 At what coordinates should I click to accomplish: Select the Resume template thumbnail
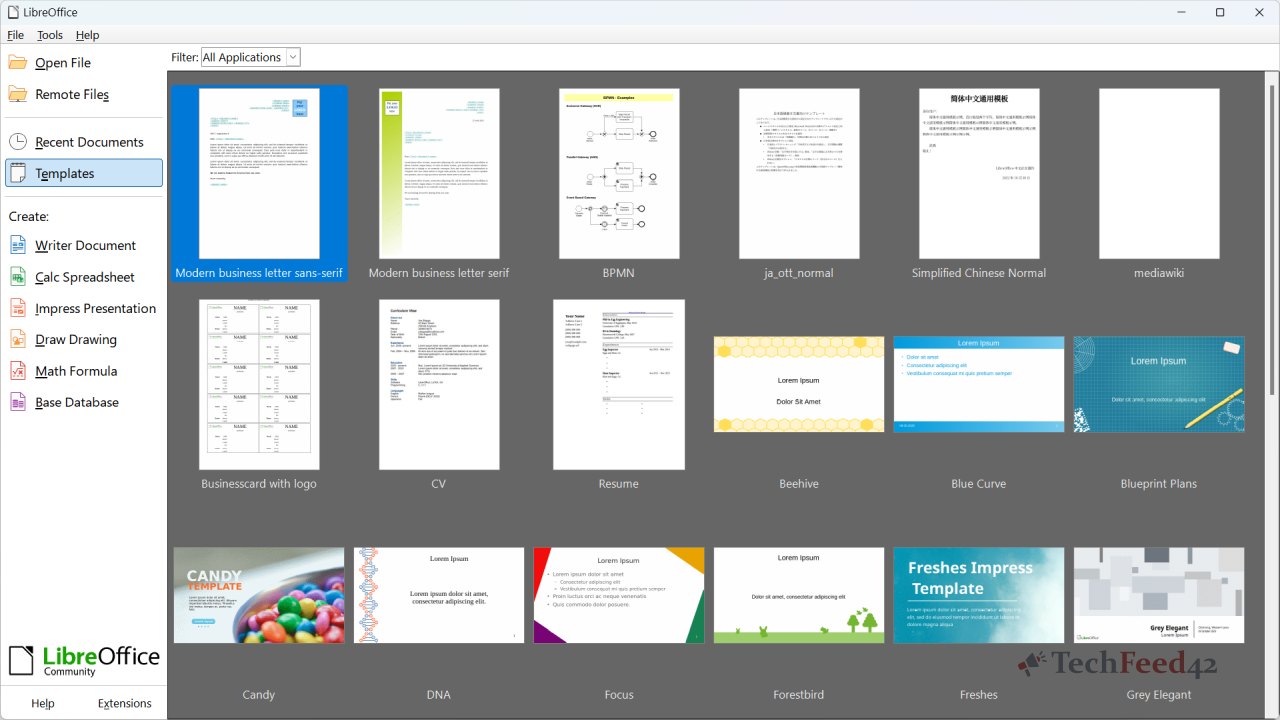pyautogui.click(x=619, y=384)
